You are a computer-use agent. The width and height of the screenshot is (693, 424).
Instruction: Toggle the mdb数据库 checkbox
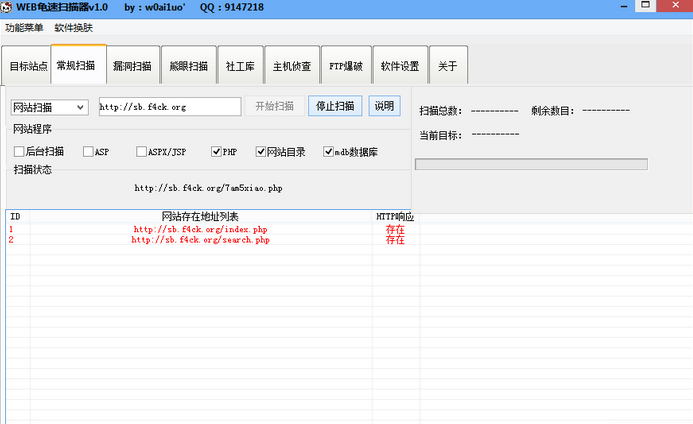coord(328,152)
